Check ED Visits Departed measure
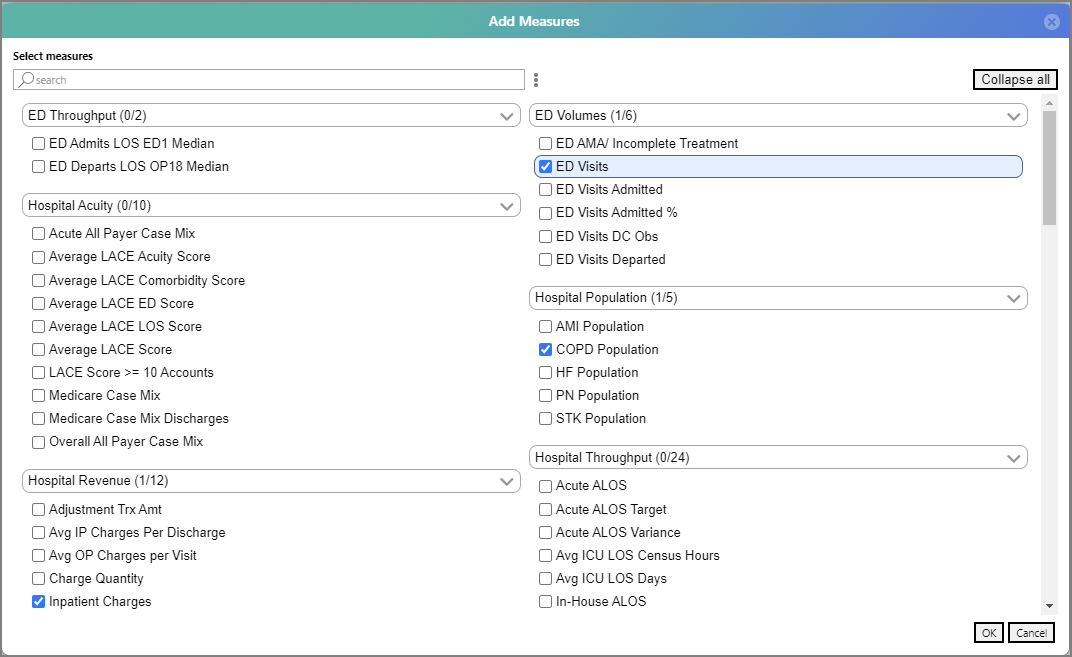The width and height of the screenshot is (1072, 657). point(546,260)
